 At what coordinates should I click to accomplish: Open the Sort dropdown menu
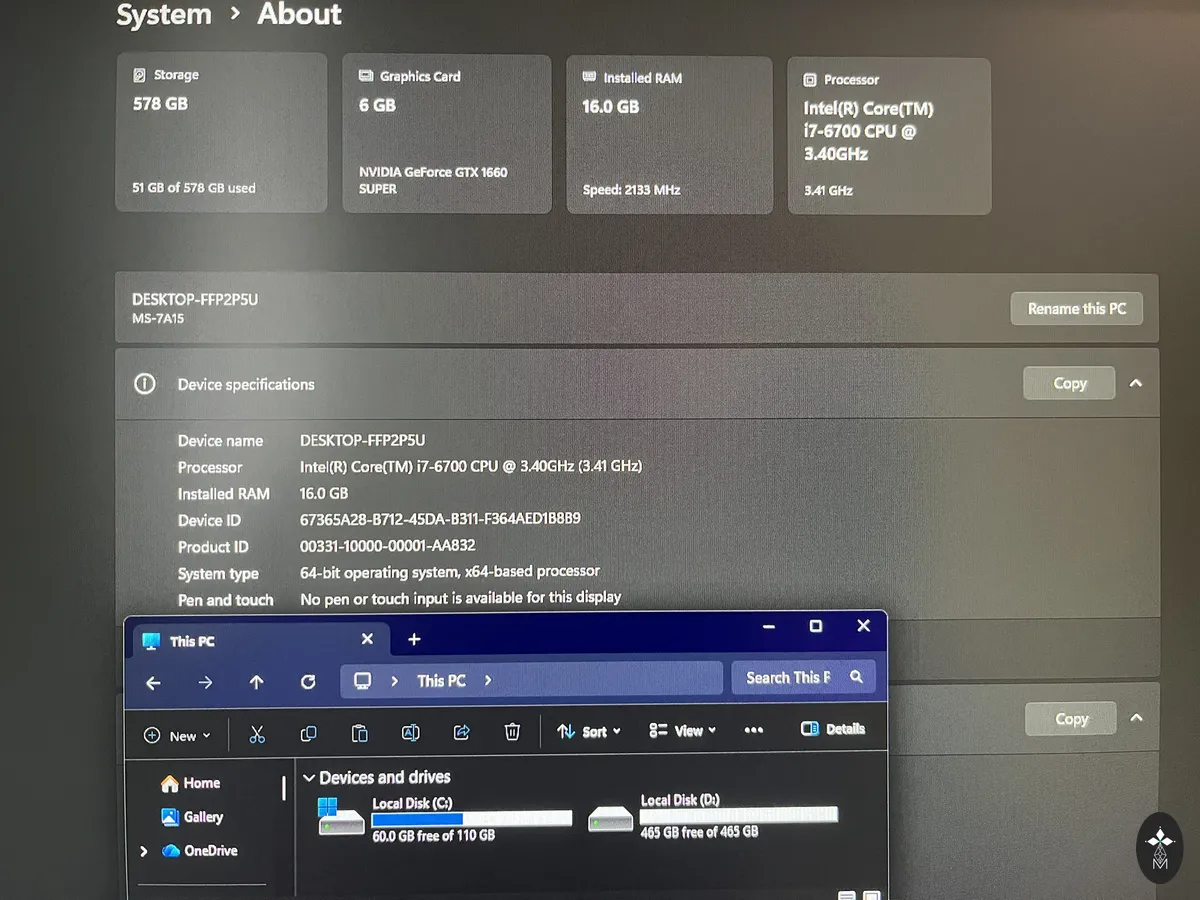pos(588,732)
